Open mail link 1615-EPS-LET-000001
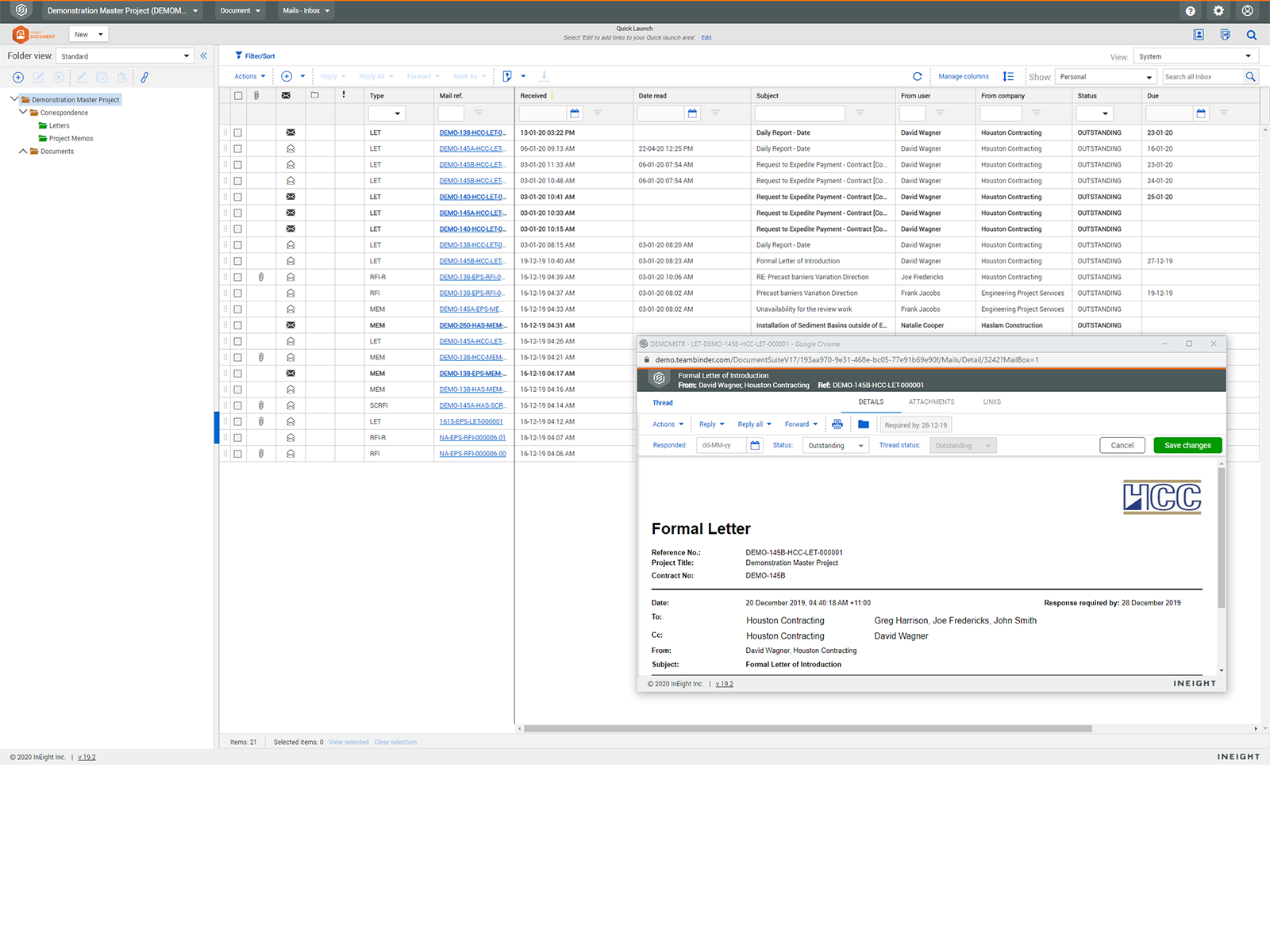This screenshot has height=952, width=1270. [471, 422]
